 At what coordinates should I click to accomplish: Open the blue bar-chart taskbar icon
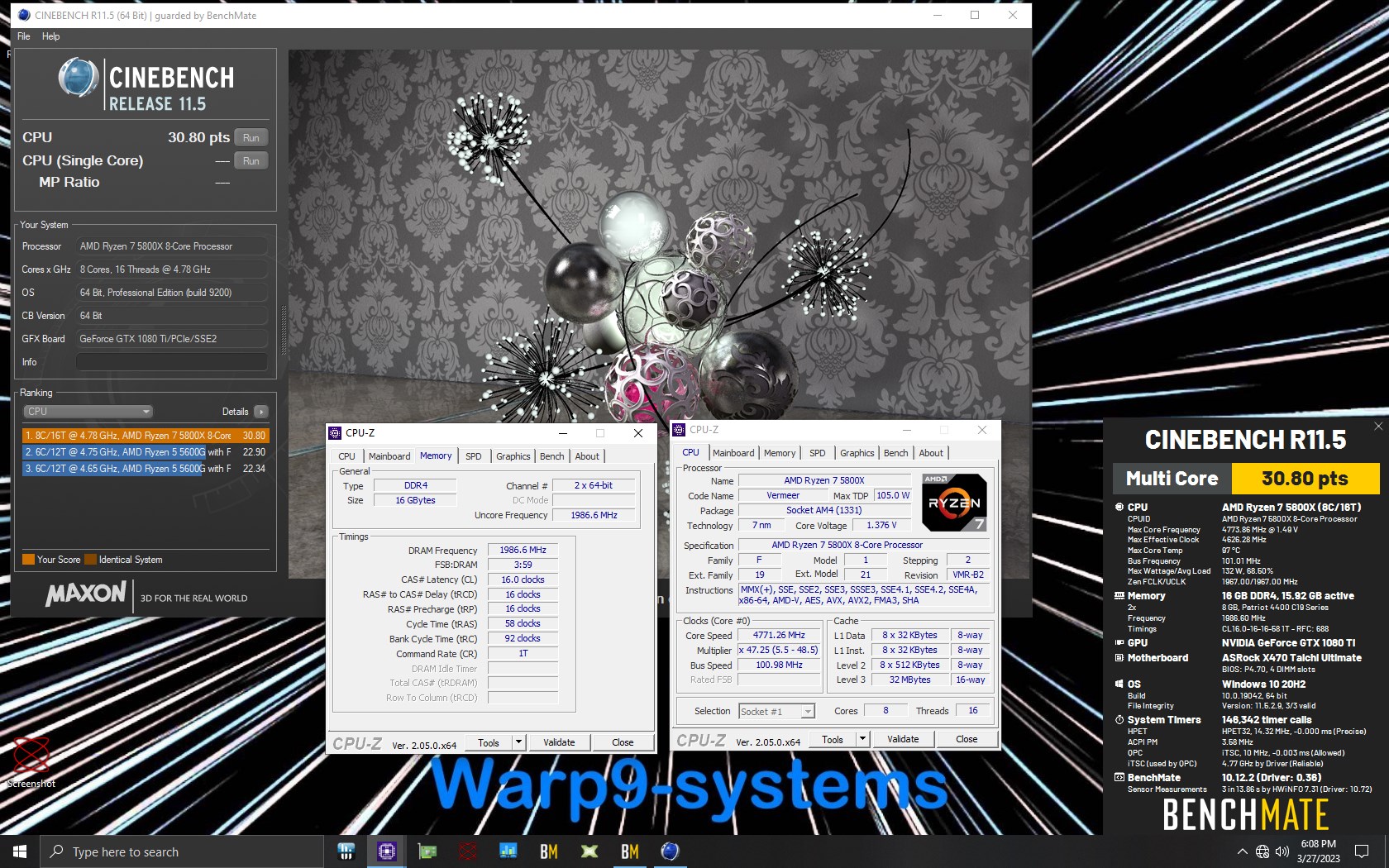tap(508, 851)
